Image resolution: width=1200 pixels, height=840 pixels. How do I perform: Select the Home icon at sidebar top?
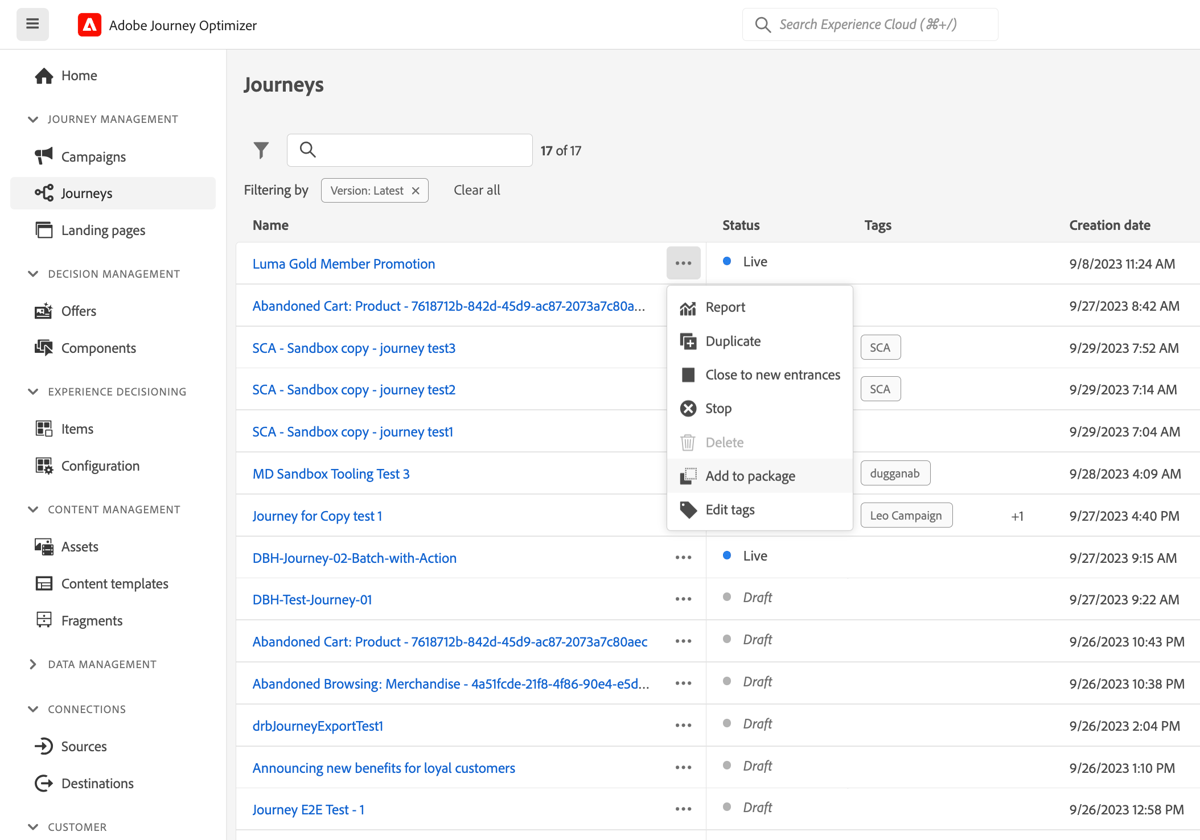43,74
